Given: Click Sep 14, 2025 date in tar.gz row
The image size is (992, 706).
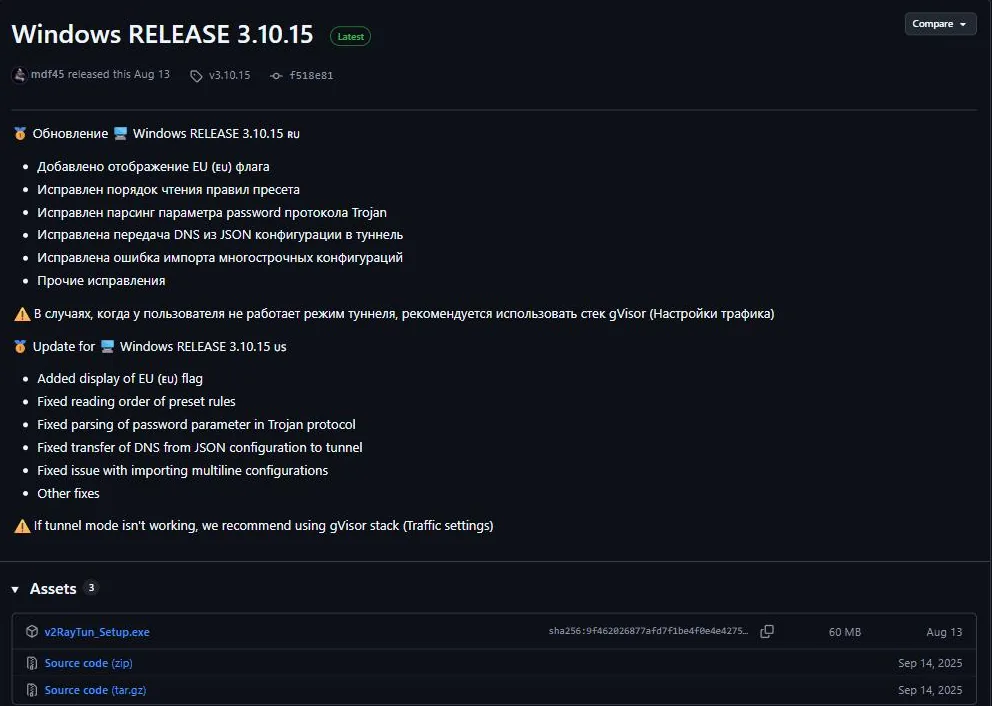Looking at the screenshot, I should click(x=930, y=690).
